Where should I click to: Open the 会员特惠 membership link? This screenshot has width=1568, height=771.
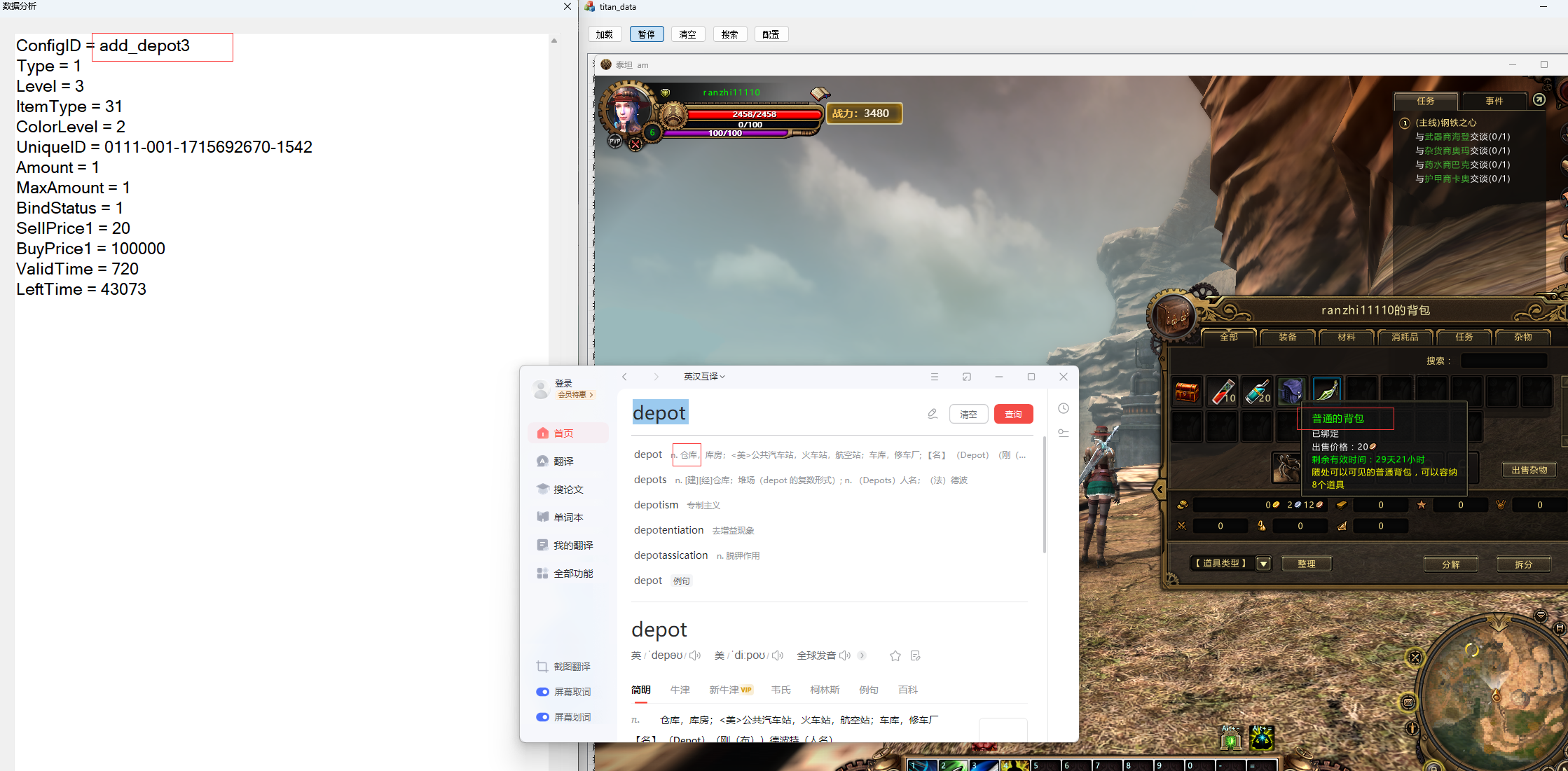(575, 395)
